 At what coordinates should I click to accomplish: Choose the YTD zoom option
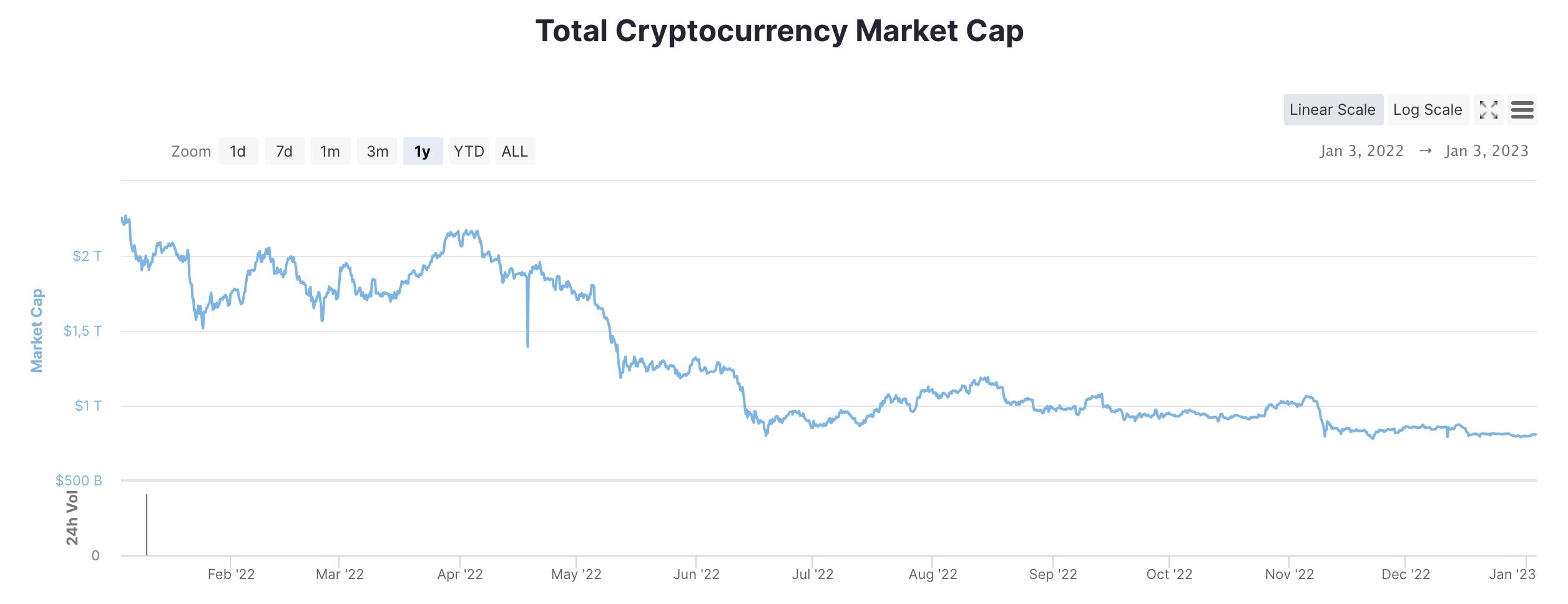click(469, 152)
